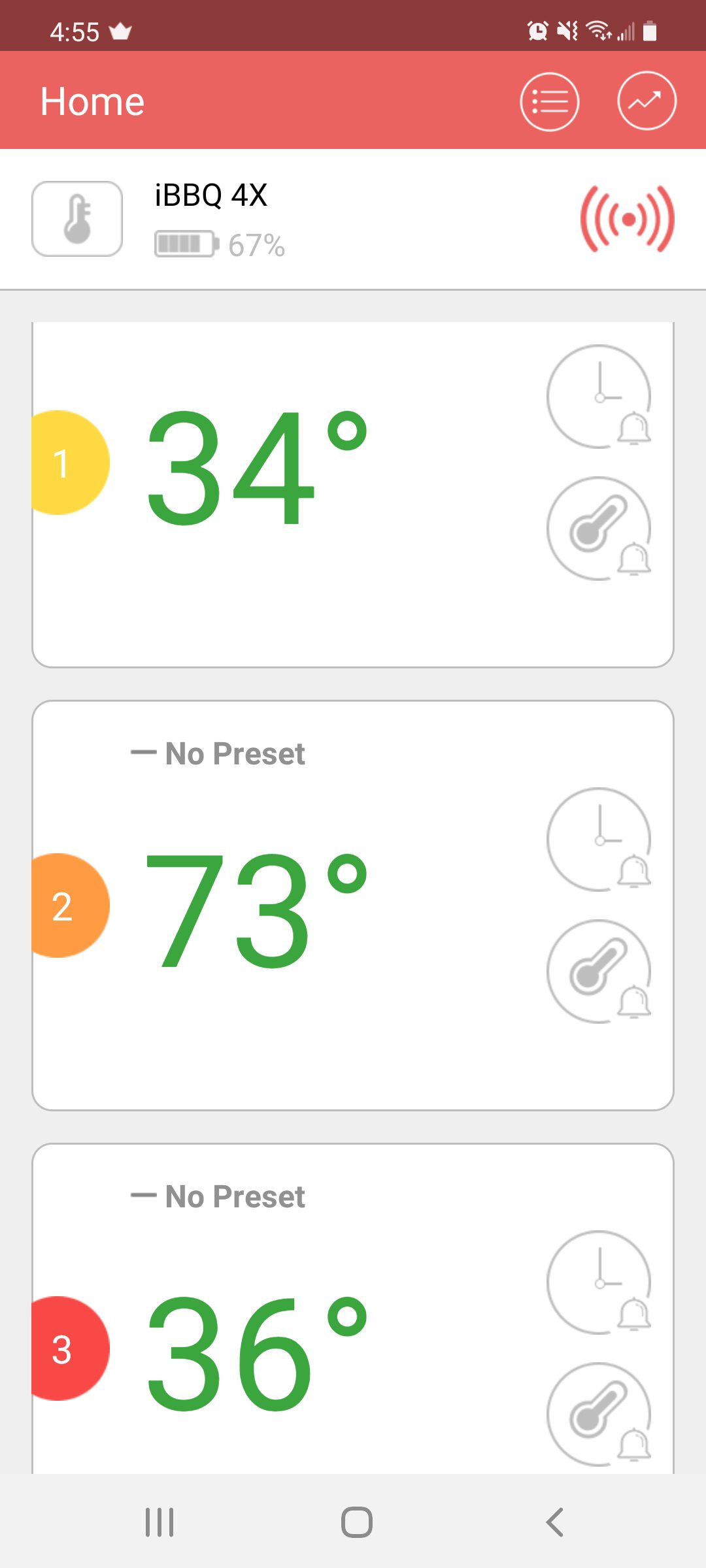This screenshot has height=1568, width=706.
Task: Tap the red wireless signal icon
Action: [x=628, y=219]
